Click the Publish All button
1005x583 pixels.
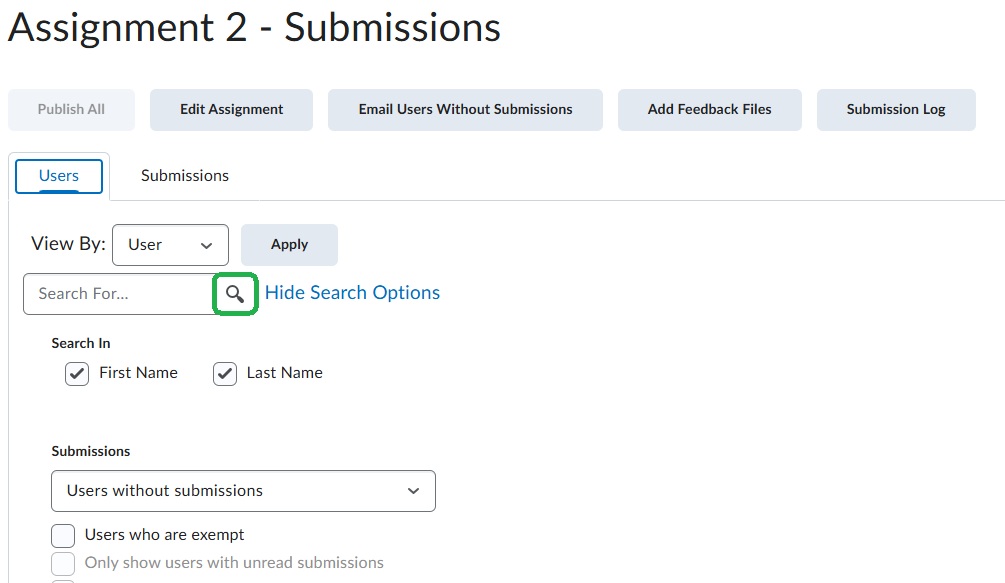coord(71,110)
